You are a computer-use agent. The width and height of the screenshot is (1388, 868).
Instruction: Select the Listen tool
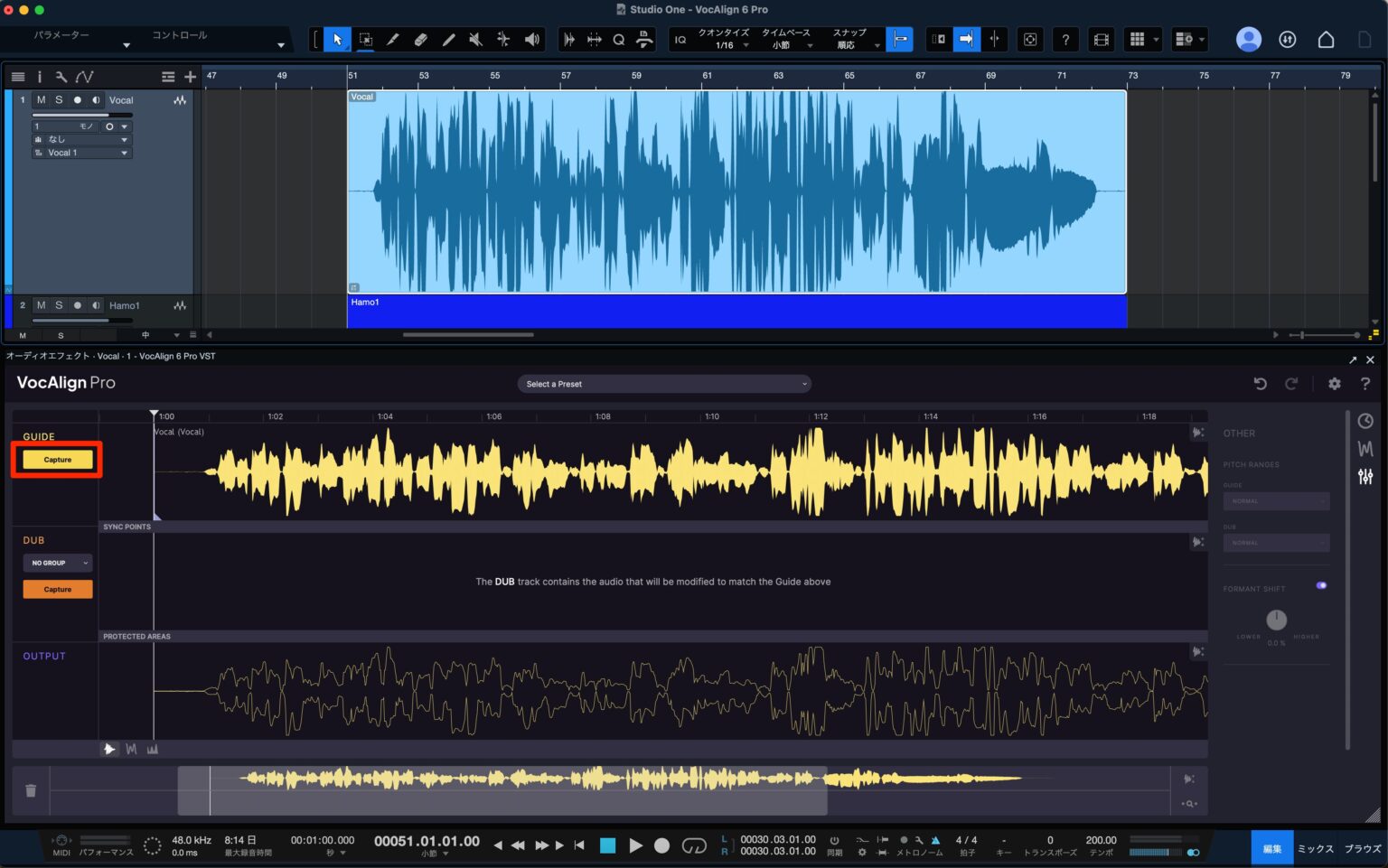coord(532,39)
